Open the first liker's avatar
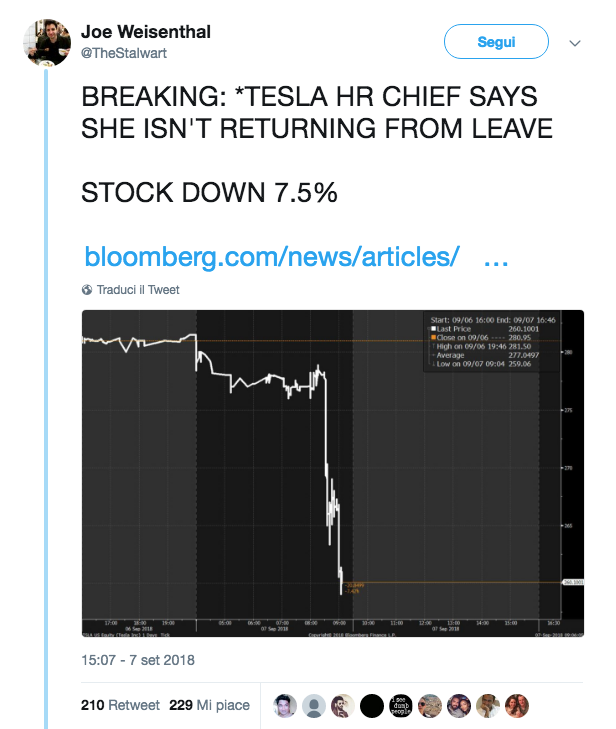Screen dimensions: 616x729 pyautogui.click(x=285, y=705)
